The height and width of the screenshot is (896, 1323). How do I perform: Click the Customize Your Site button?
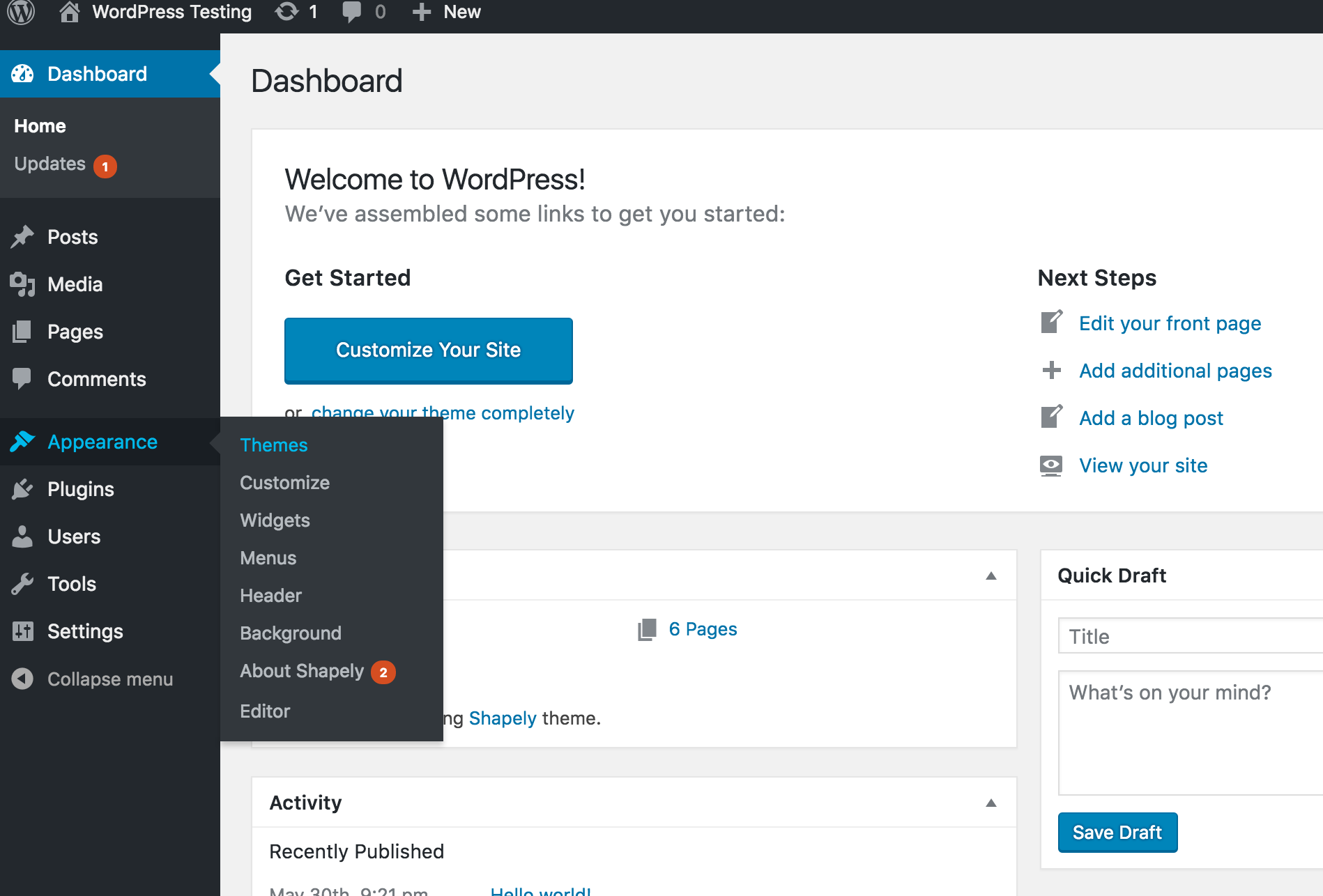(x=429, y=350)
